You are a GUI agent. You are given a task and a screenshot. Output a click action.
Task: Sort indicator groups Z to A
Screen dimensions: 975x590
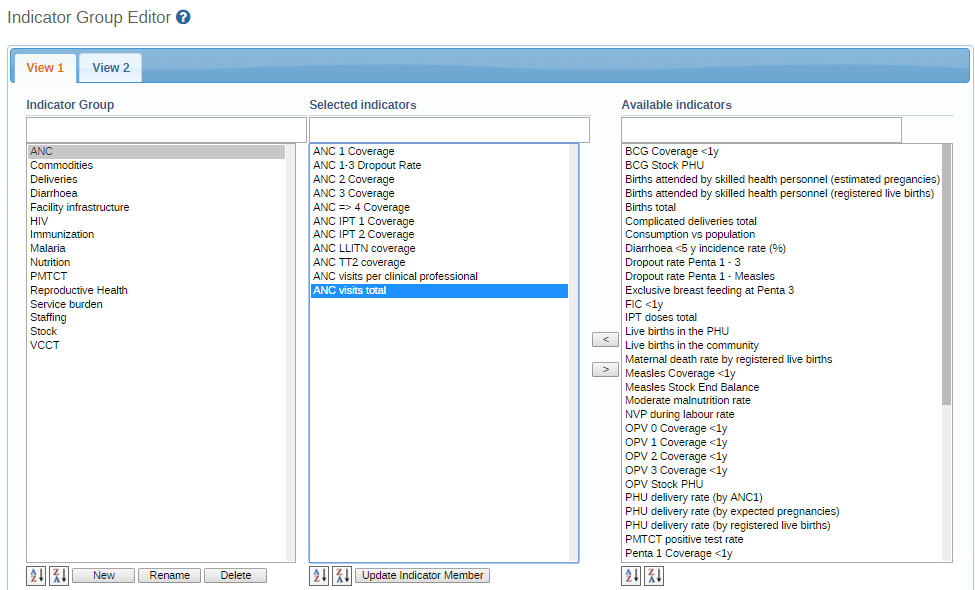(59, 576)
